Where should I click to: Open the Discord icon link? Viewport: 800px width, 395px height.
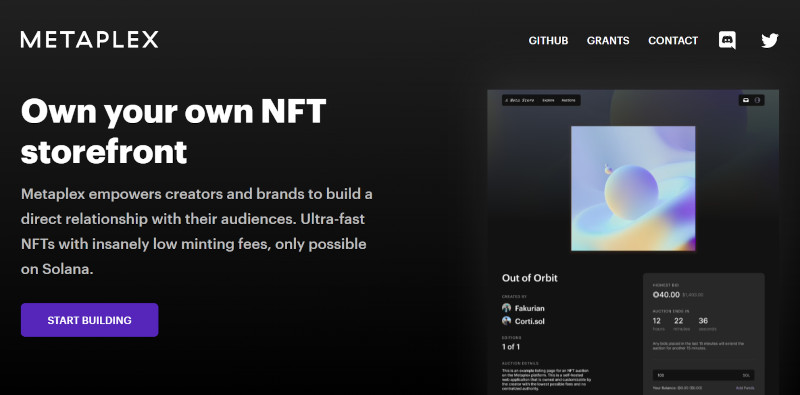727,40
